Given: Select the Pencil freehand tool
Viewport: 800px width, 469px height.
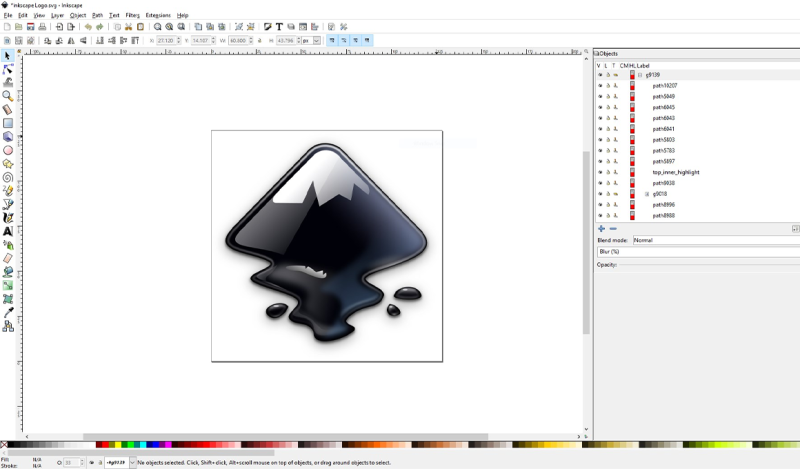Looking at the screenshot, I should point(8,191).
